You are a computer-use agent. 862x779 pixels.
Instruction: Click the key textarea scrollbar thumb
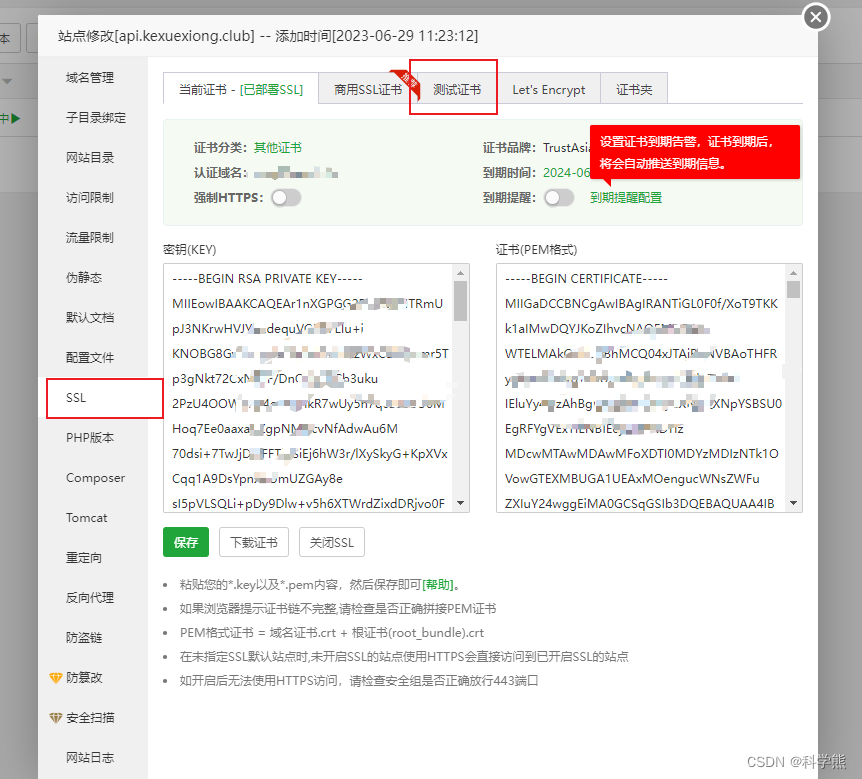pos(461,301)
